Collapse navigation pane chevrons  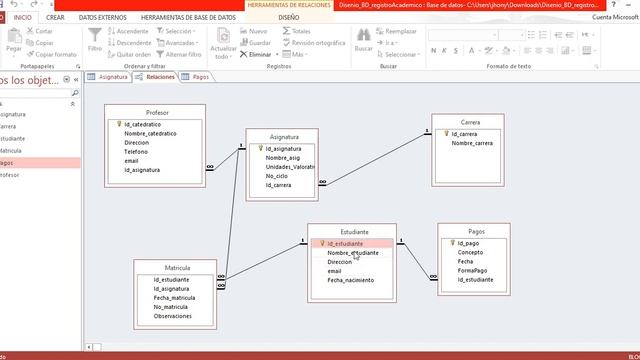click(x=76, y=80)
